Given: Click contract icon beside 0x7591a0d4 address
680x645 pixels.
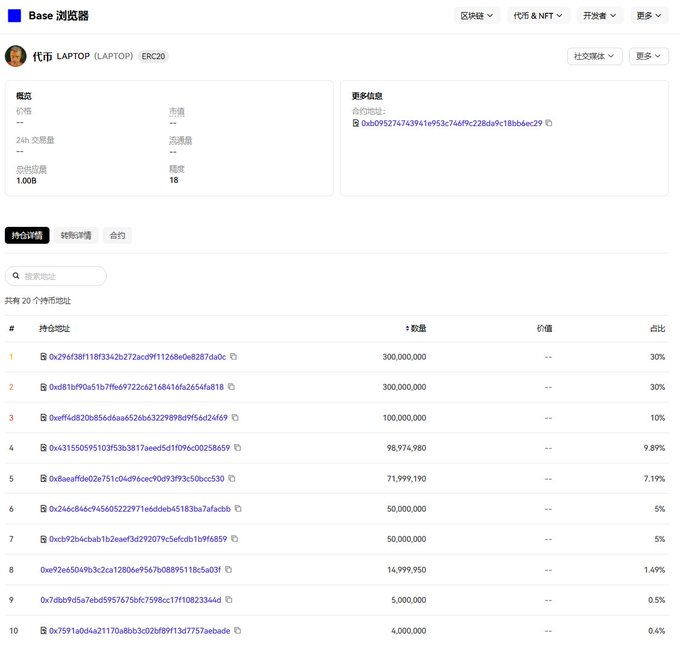Looking at the screenshot, I should click(x=43, y=631).
